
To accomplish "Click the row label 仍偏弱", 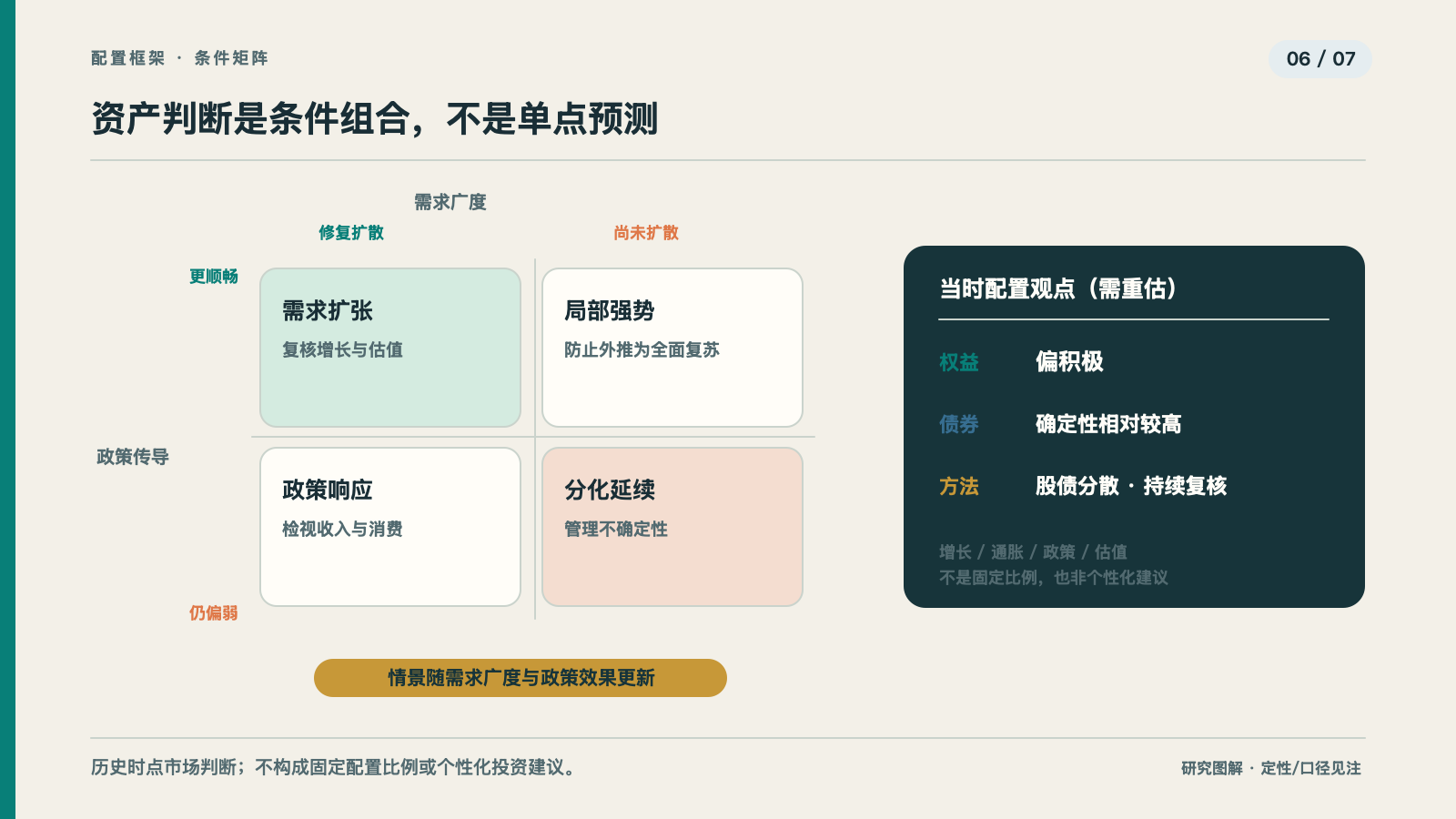I will (x=214, y=613).
